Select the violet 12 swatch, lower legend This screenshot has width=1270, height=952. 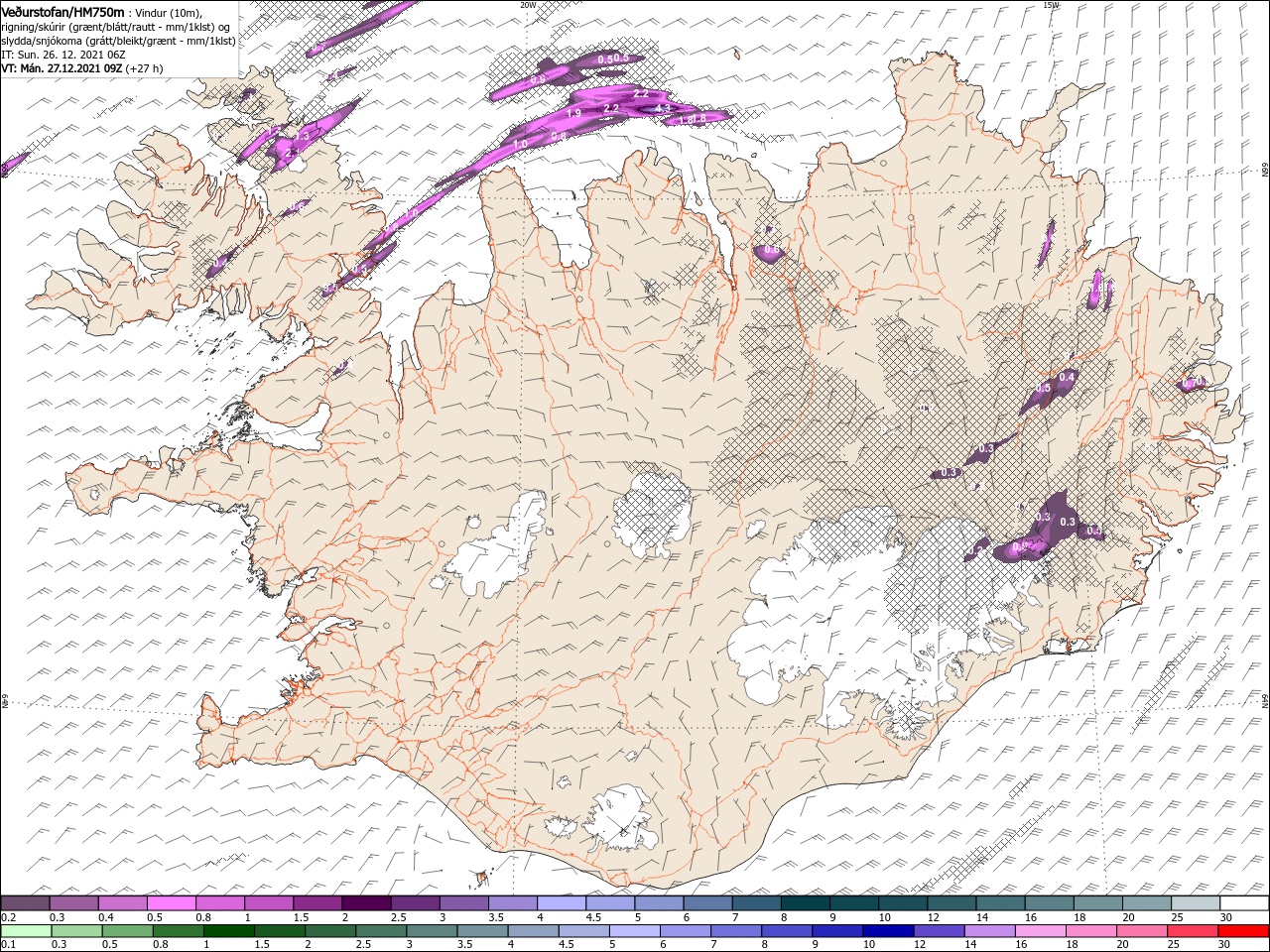(x=939, y=931)
